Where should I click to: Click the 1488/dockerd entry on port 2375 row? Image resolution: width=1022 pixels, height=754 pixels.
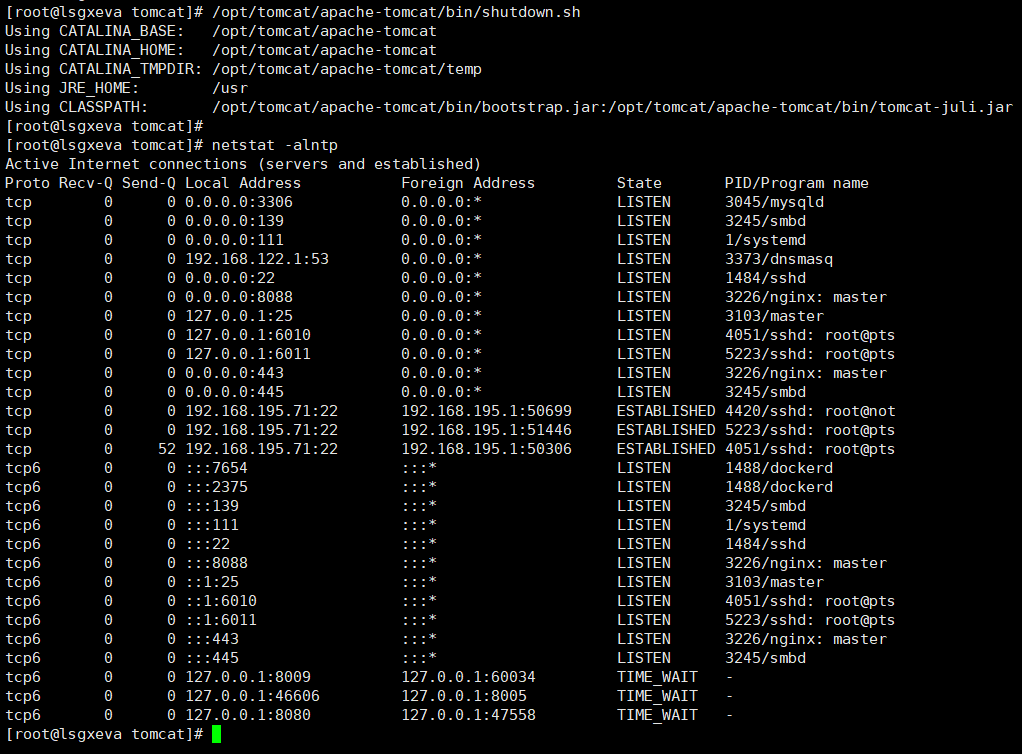tap(779, 486)
